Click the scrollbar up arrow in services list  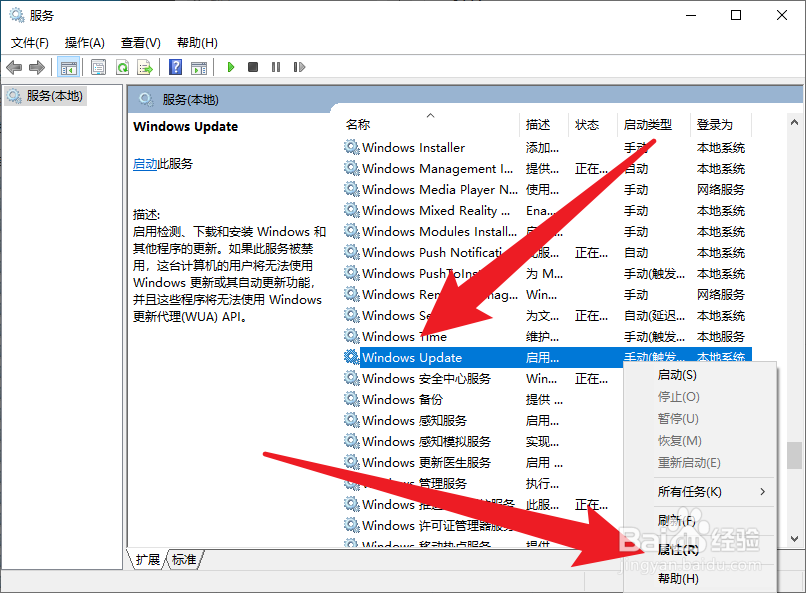794,122
